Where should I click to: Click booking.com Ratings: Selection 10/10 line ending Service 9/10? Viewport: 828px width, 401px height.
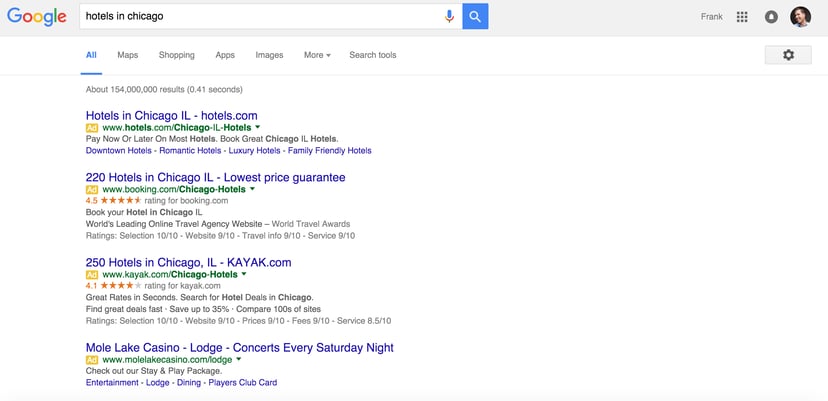(220, 236)
